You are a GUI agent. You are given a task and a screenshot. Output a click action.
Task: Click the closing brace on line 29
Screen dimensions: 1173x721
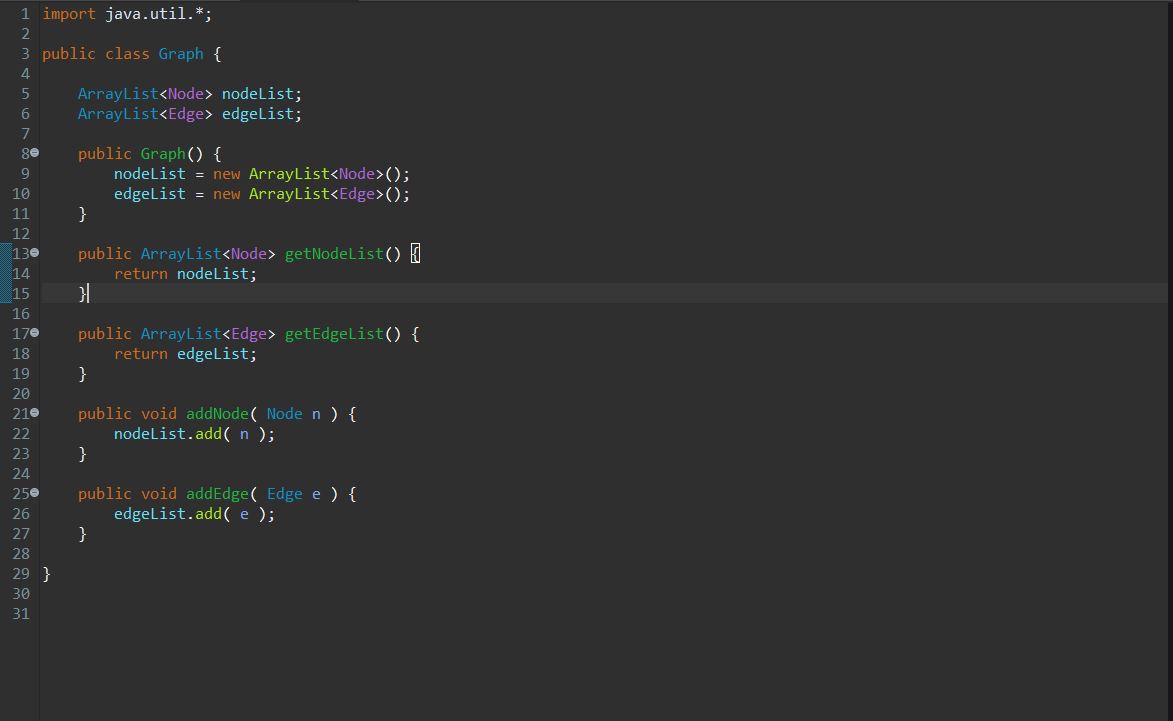[45, 573]
